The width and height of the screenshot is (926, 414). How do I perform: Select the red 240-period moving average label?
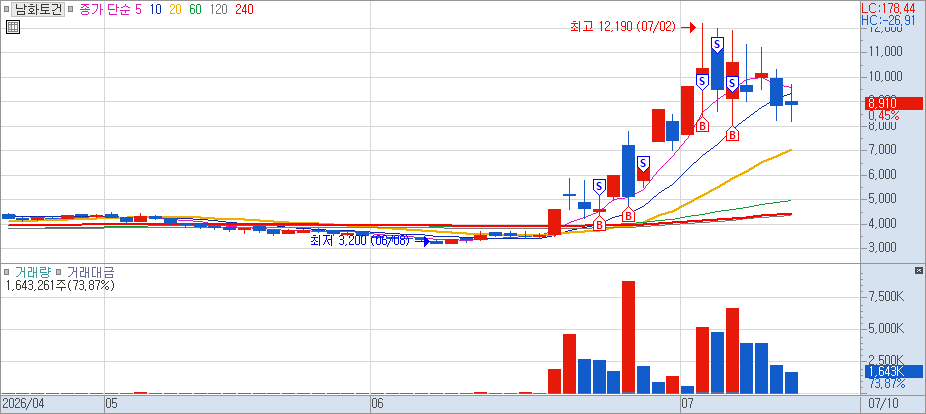[244, 9]
